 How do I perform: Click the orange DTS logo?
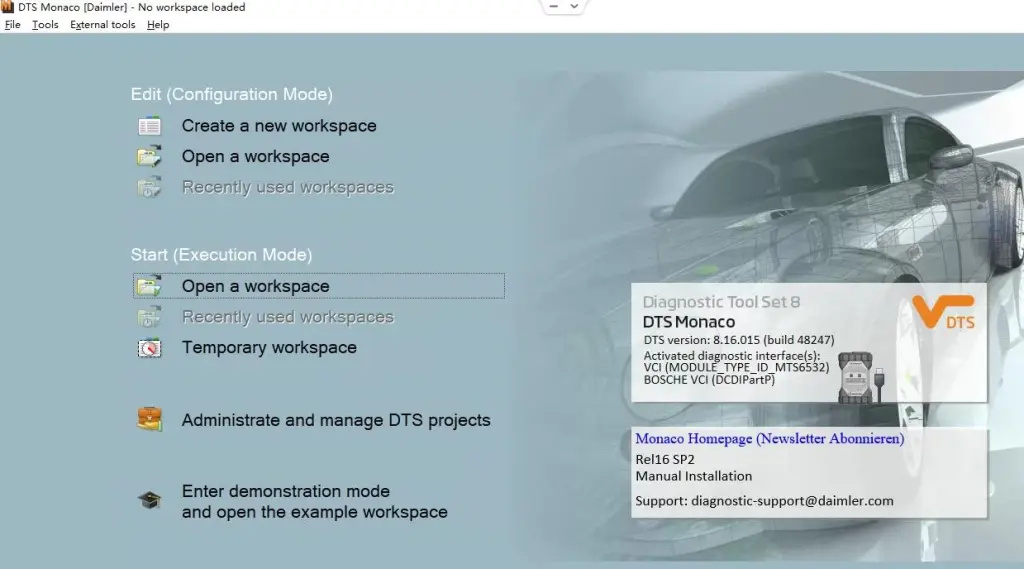coord(944,312)
